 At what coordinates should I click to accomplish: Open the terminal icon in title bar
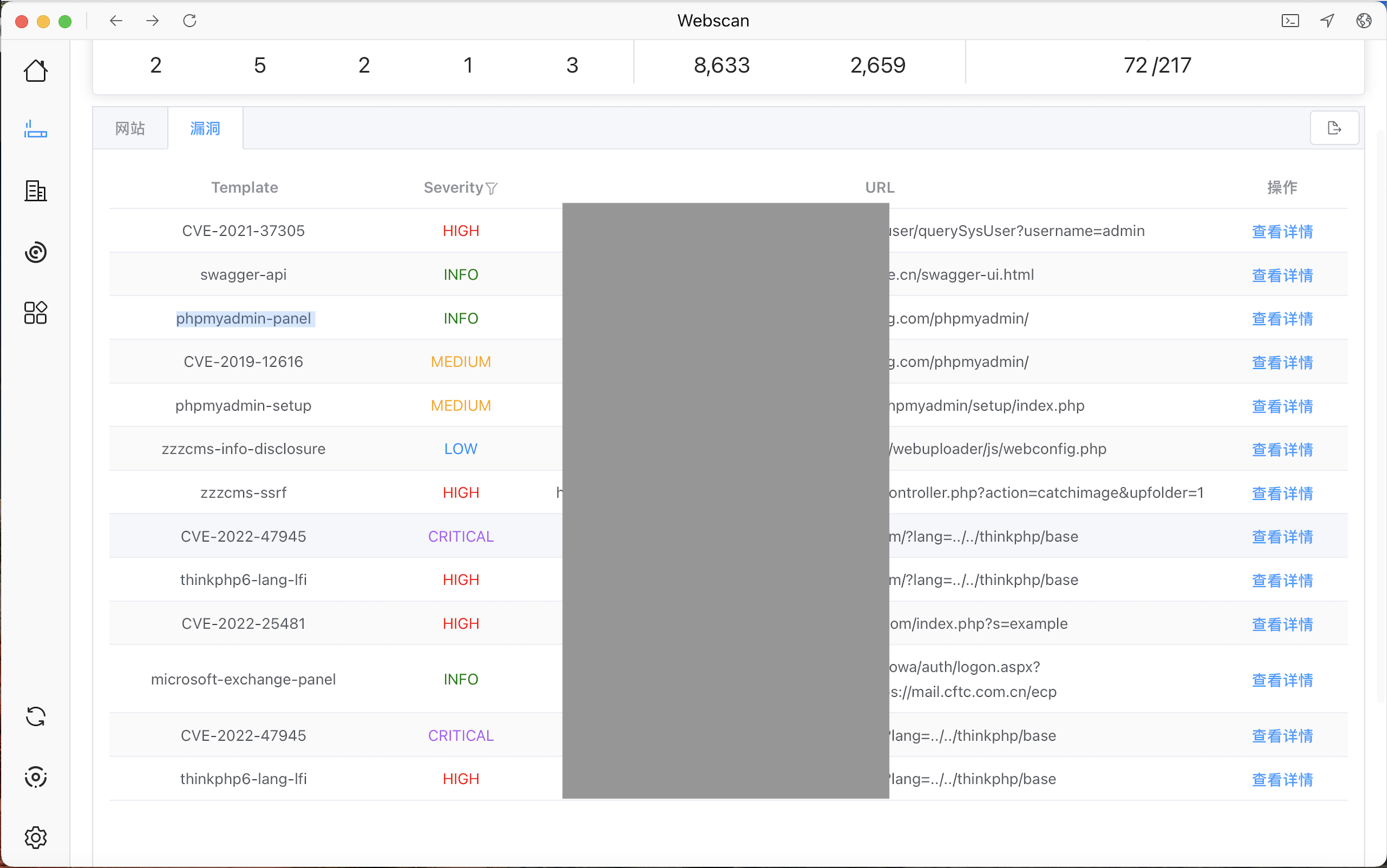pyautogui.click(x=1290, y=21)
